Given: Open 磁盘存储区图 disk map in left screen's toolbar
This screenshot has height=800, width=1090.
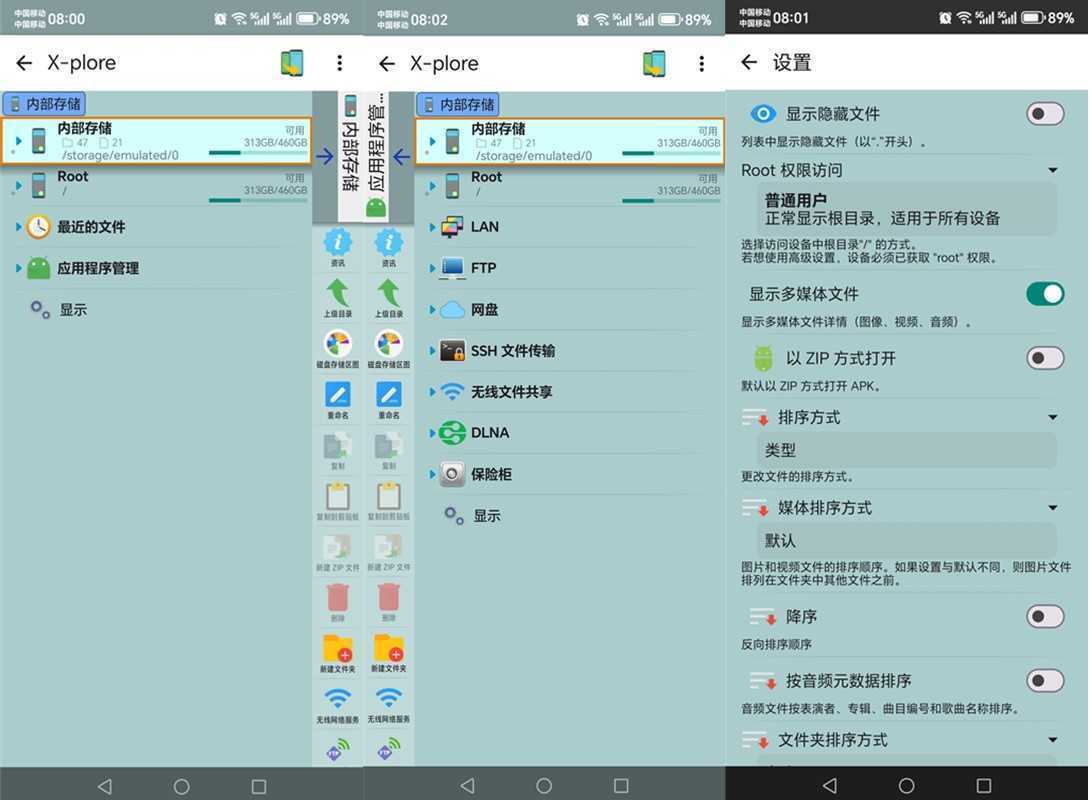Looking at the screenshot, I should coord(338,349).
